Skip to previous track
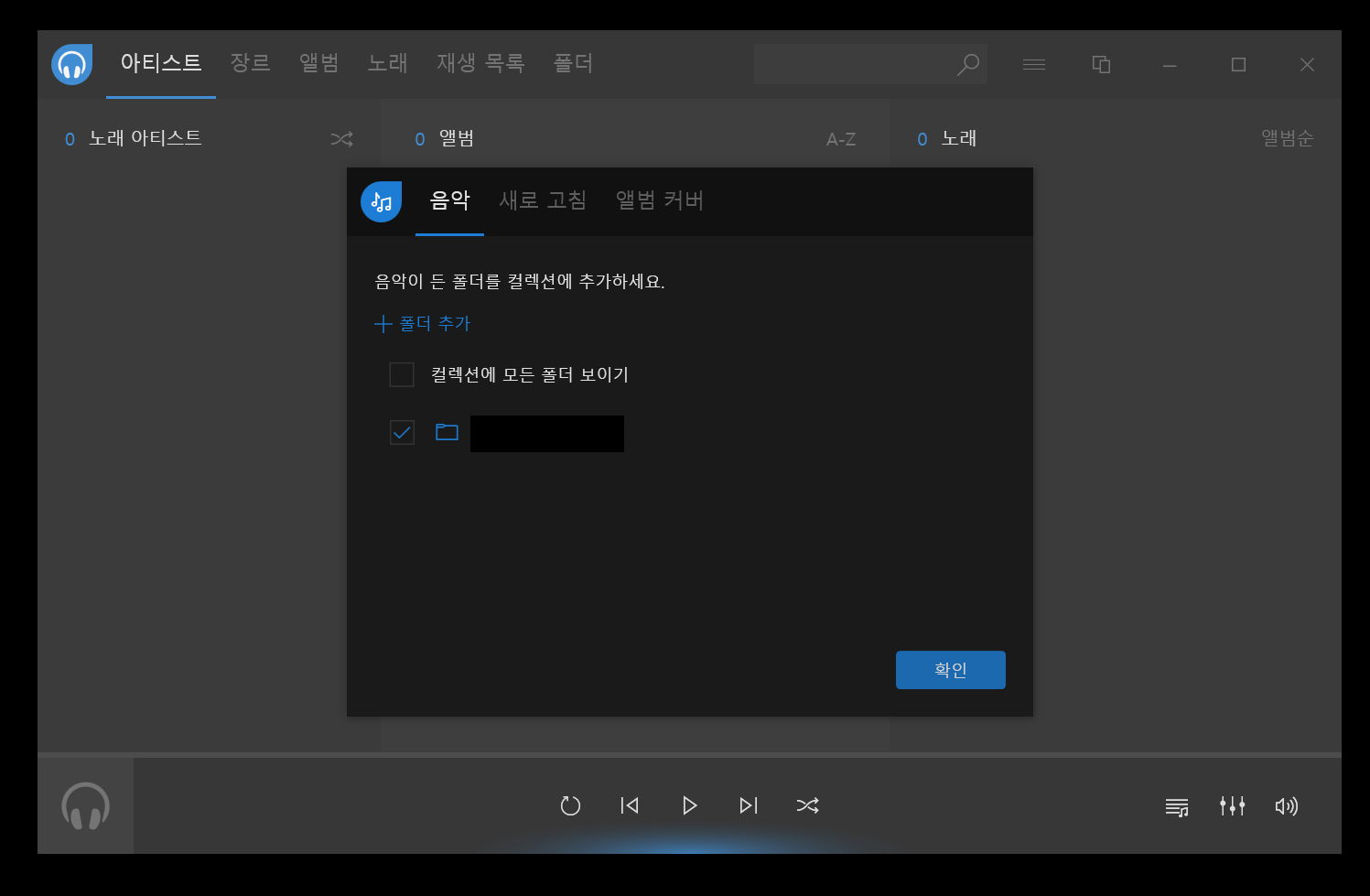The width and height of the screenshot is (1370, 896). pos(630,805)
